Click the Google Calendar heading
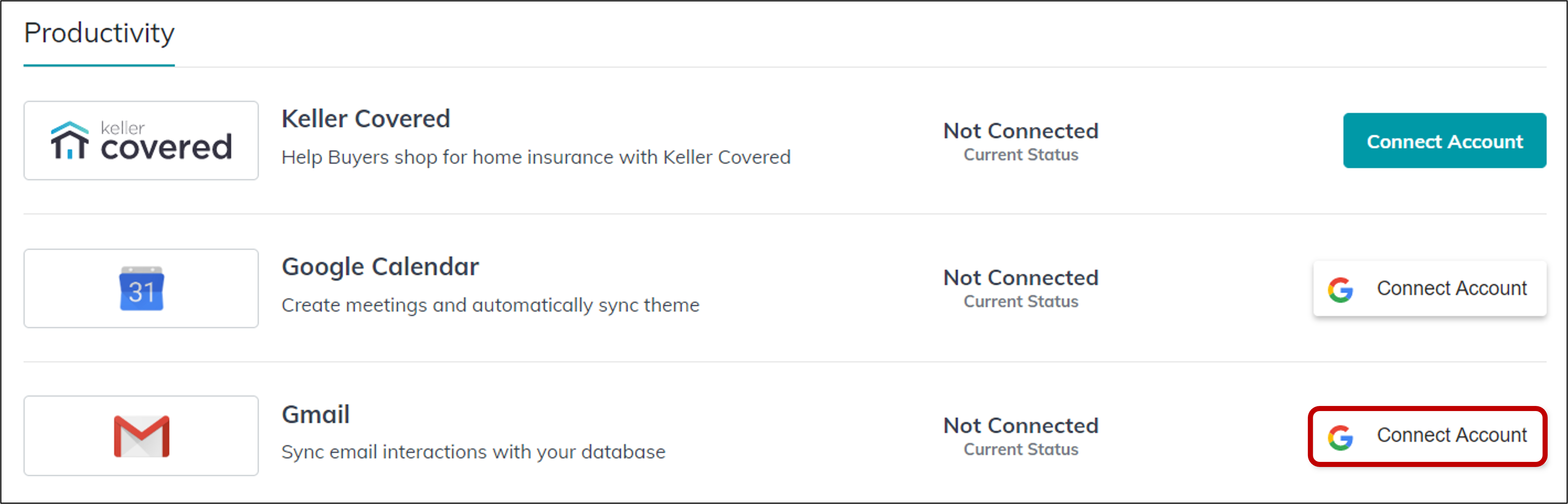The image size is (1568, 504). click(380, 266)
